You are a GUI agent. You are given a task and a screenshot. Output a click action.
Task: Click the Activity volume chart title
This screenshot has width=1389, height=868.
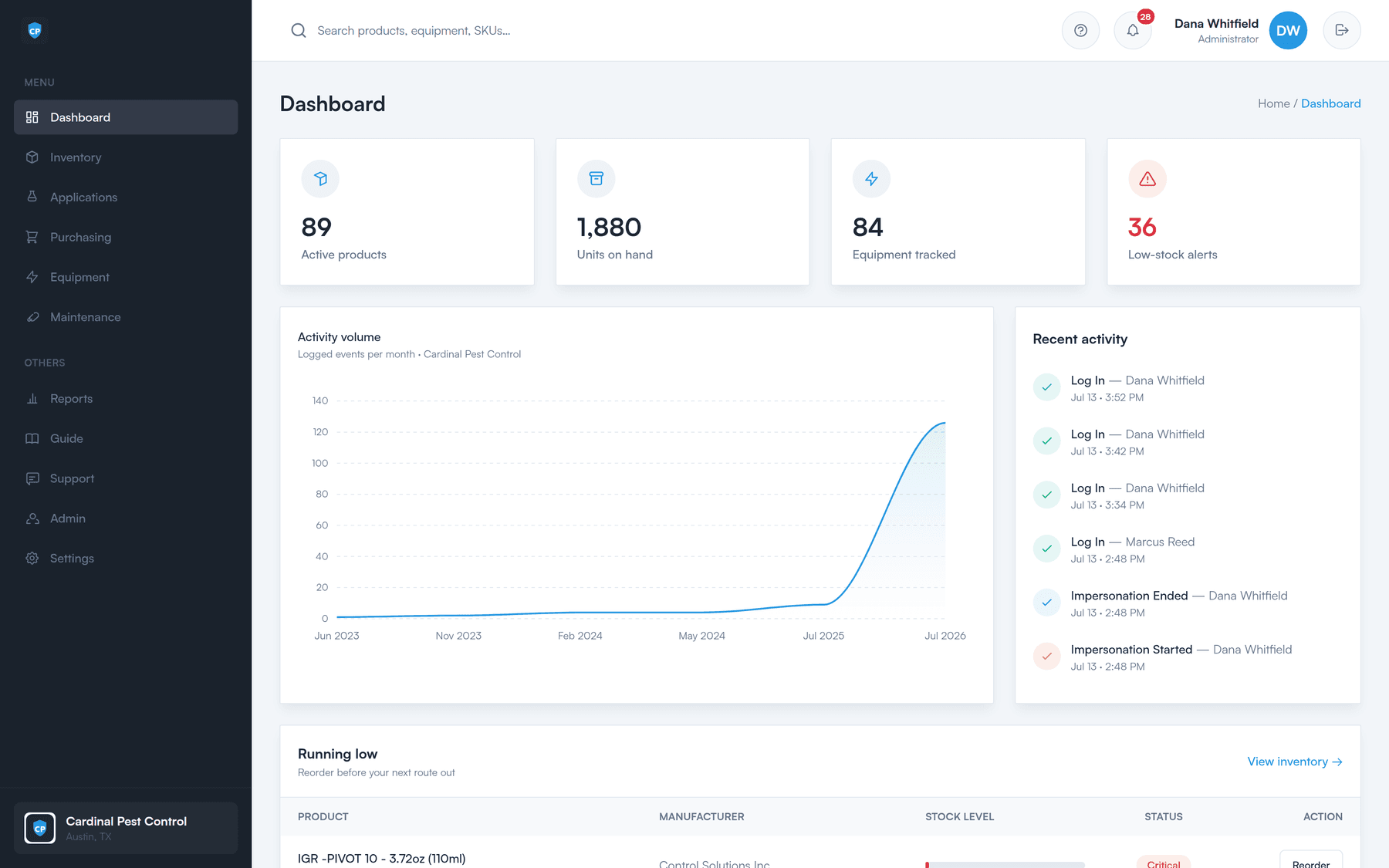[339, 337]
